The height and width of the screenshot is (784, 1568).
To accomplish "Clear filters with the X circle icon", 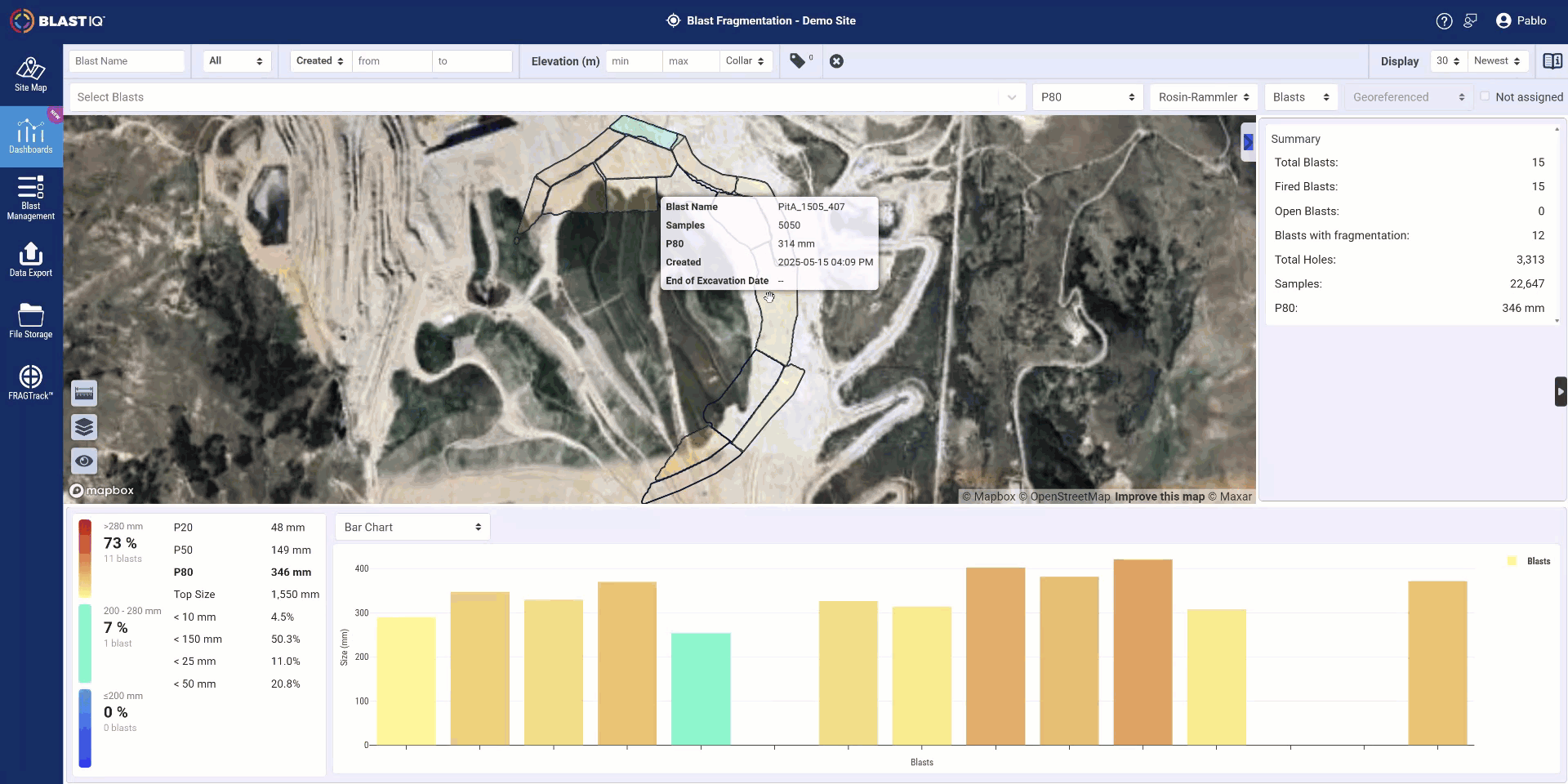I will pos(836,61).
